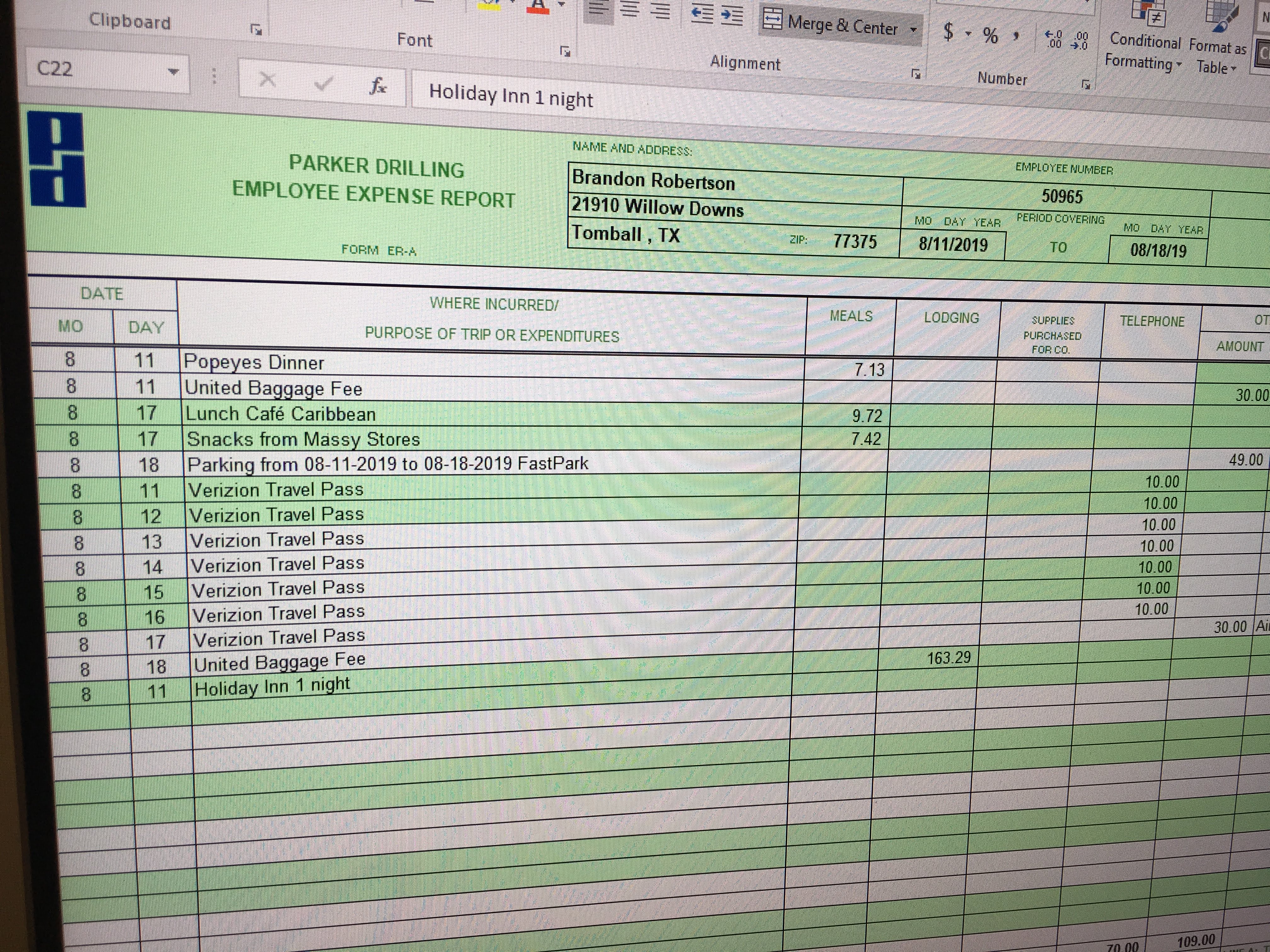Open the Accounting format dropdown arrow
Screen dimensions: 1270x952
coord(968,33)
